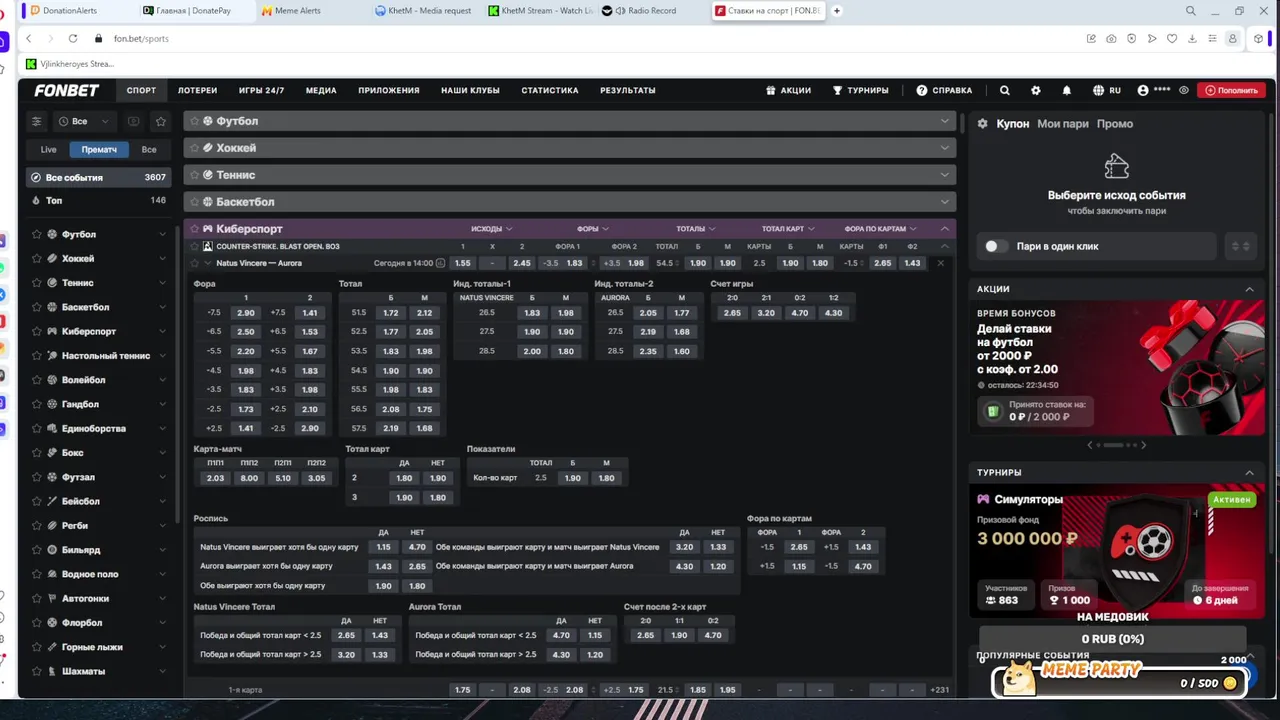
Task: Click the FONBET logo
Action: click(x=67, y=90)
